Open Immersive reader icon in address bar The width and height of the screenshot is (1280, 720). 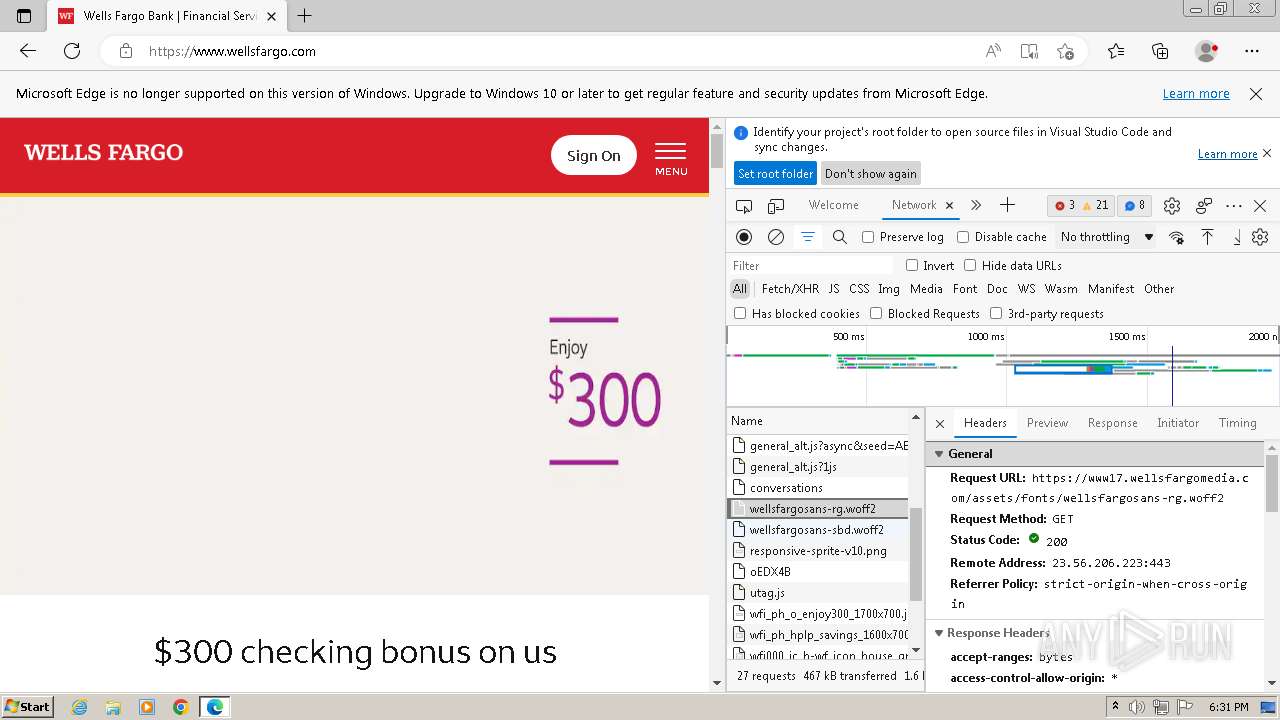coord(1029,51)
